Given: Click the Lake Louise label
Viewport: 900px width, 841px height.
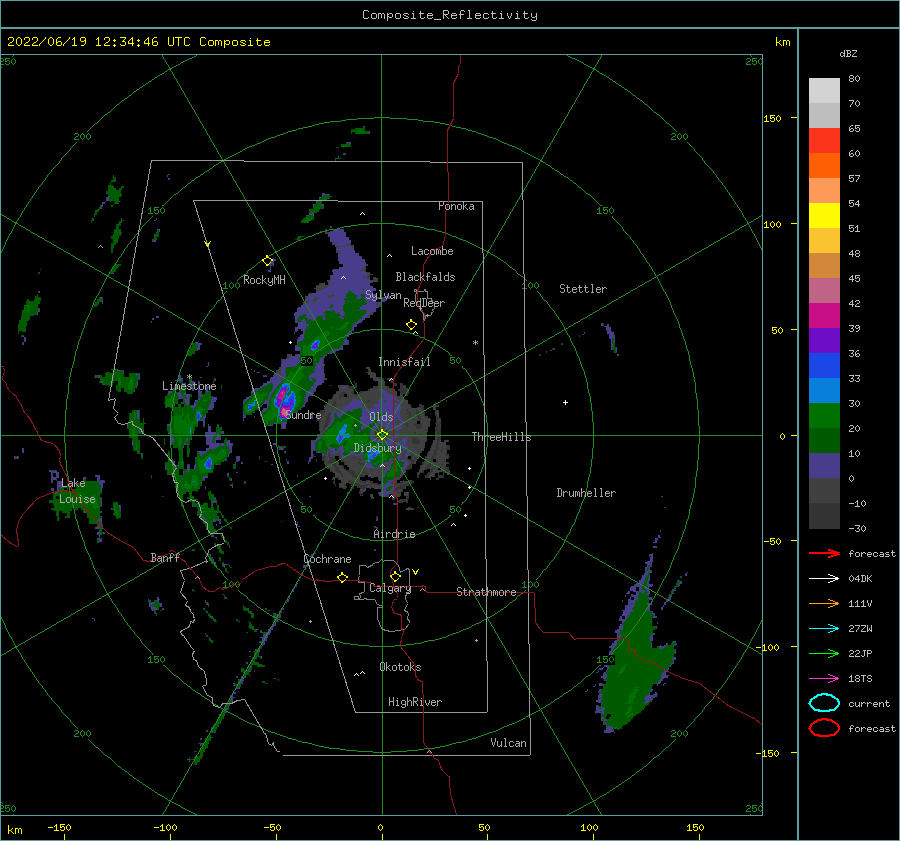Looking at the screenshot, I should coord(77,491).
